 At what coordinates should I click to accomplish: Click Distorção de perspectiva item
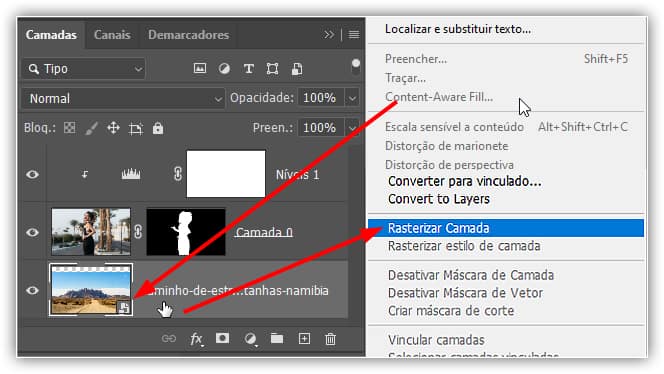point(449,165)
